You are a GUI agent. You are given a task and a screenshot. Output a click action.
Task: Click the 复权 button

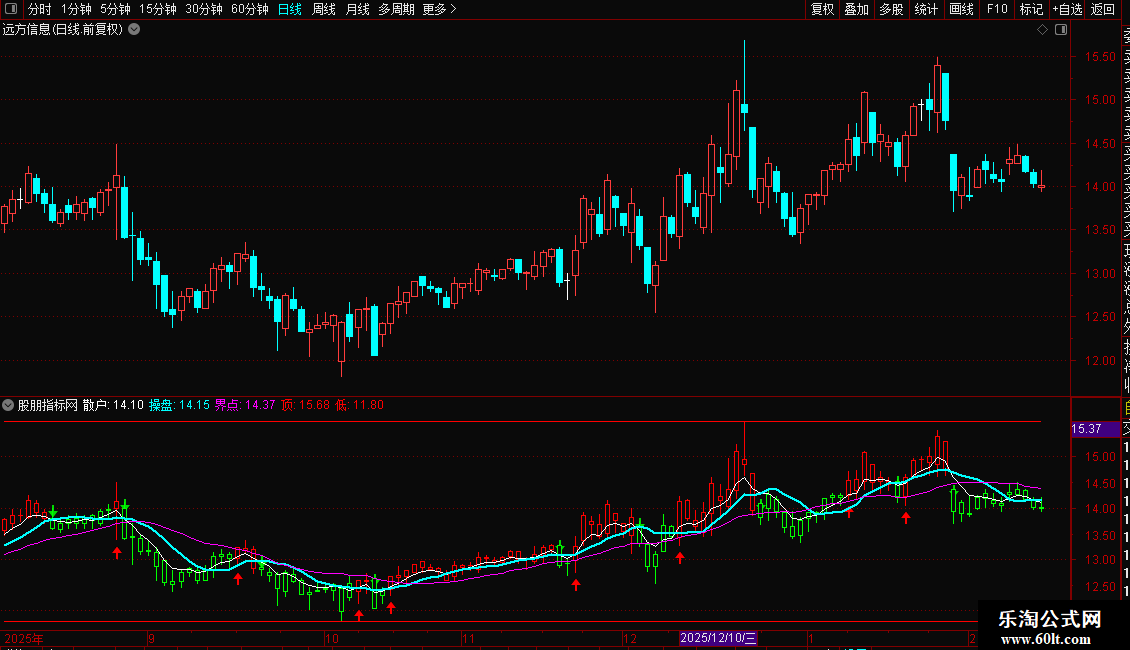(822, 9)
